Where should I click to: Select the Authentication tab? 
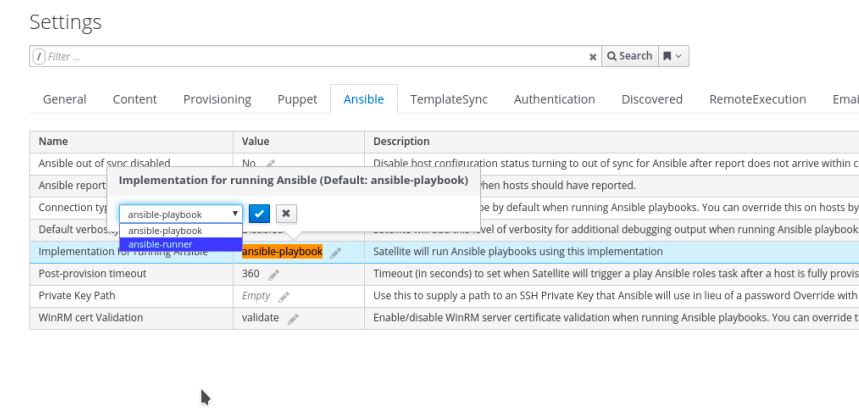(x=554, y=100)
